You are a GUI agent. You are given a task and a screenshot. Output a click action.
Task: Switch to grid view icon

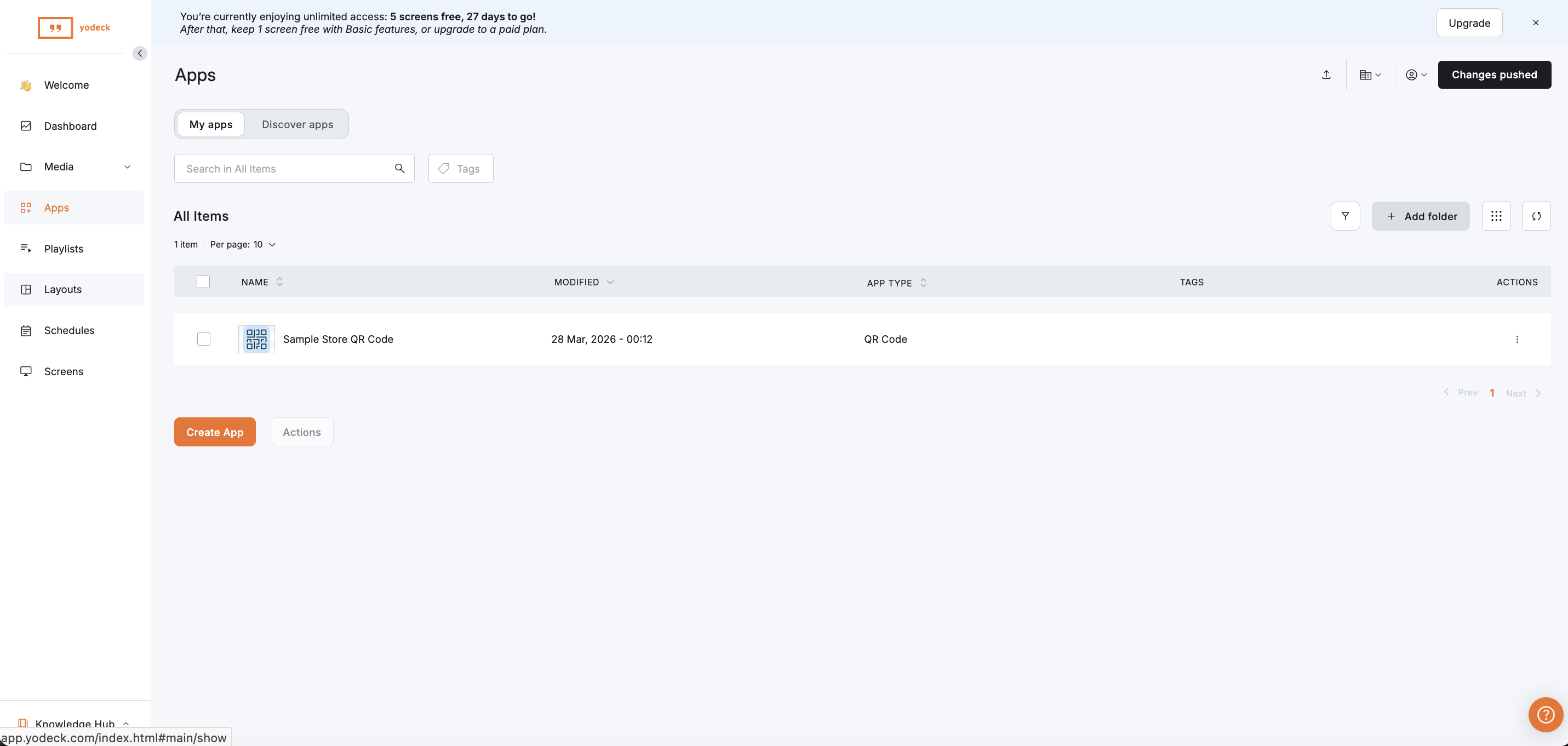(x=1496, y=216)
